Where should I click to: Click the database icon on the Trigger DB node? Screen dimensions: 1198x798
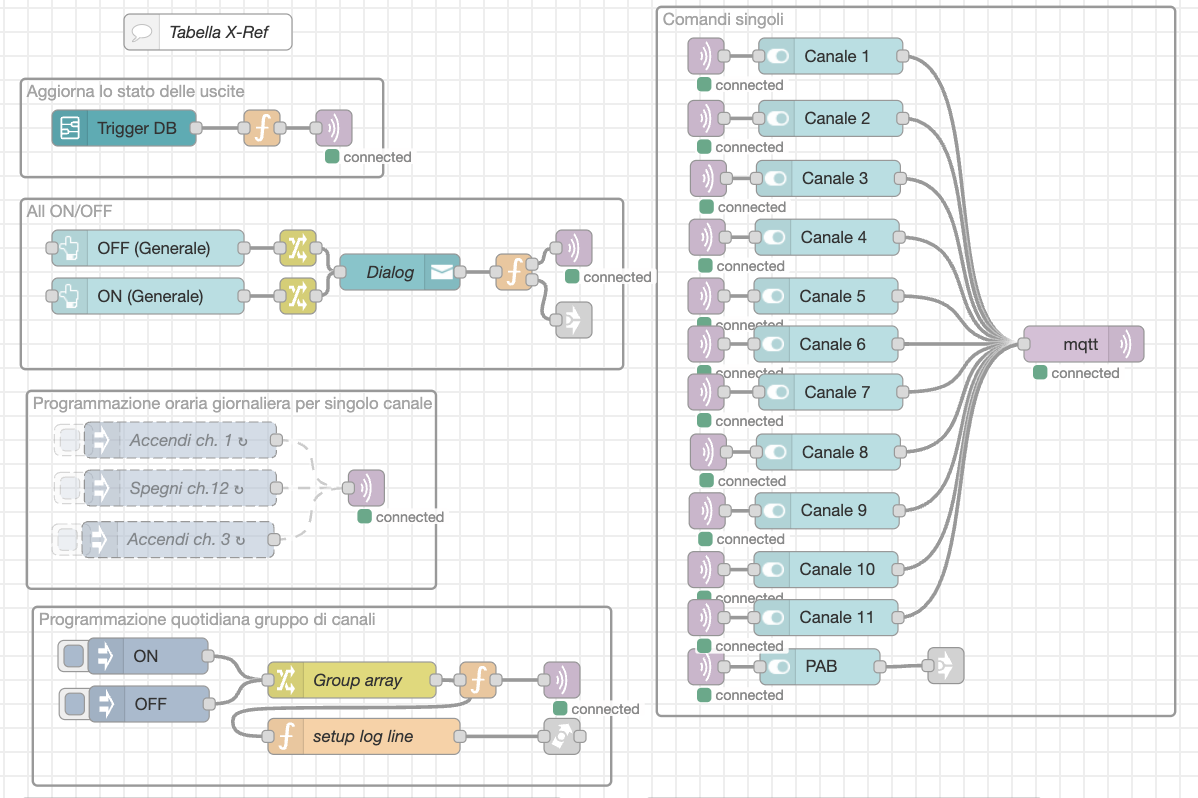tap(71, 128)
